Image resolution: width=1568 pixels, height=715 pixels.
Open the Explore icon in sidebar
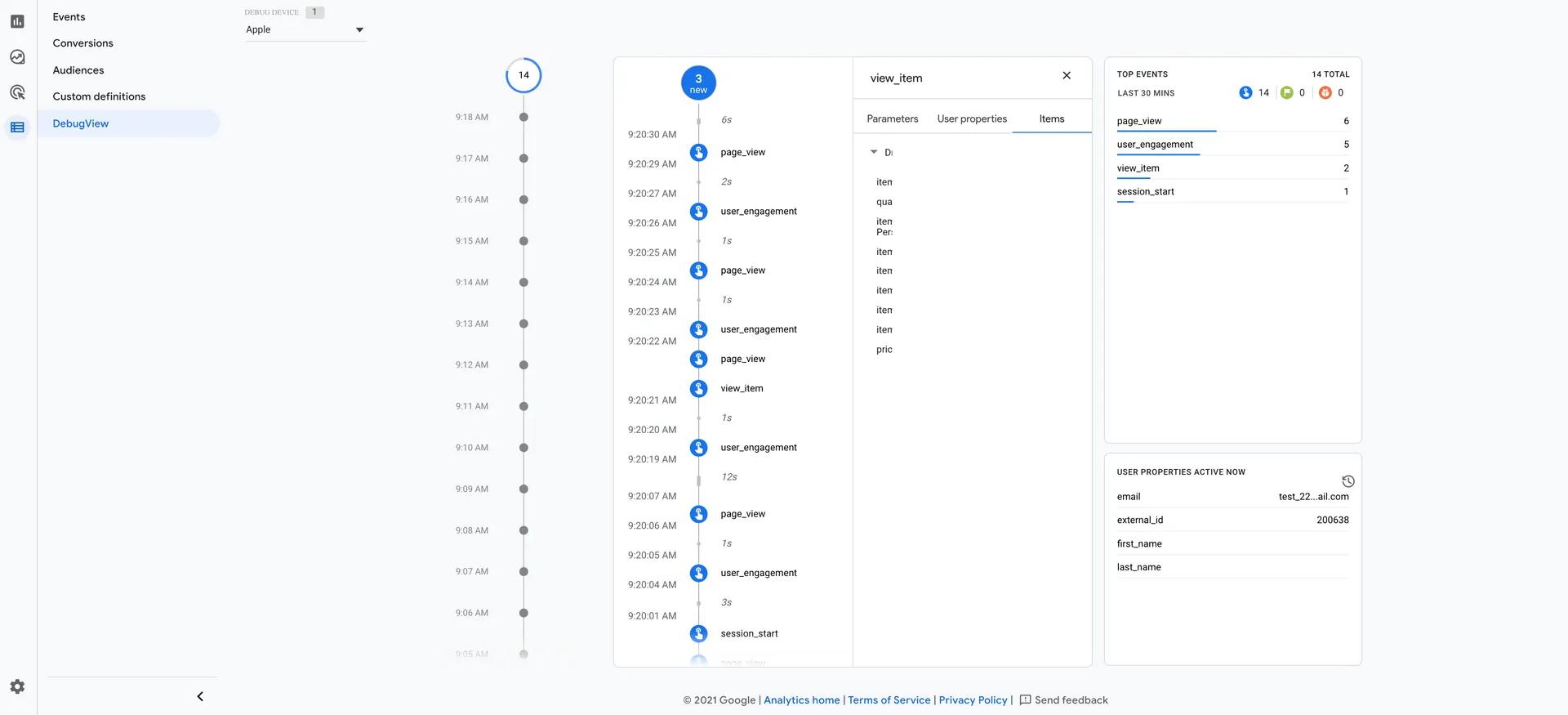point(17,57)
